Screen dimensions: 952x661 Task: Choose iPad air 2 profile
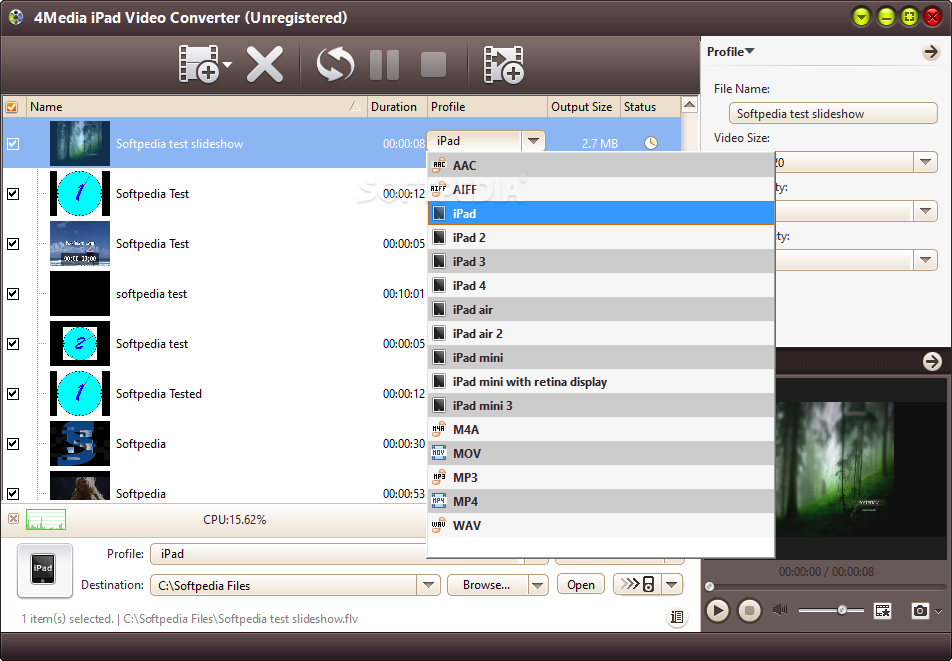[x=601, y=333]
